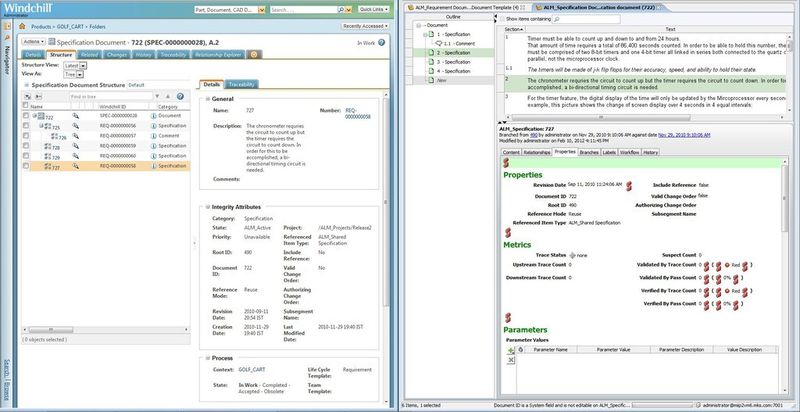The height and width of the screenshot is (412, 800).
Task: Select the 3 - Specification outline item
Action: tap(453, 62)
